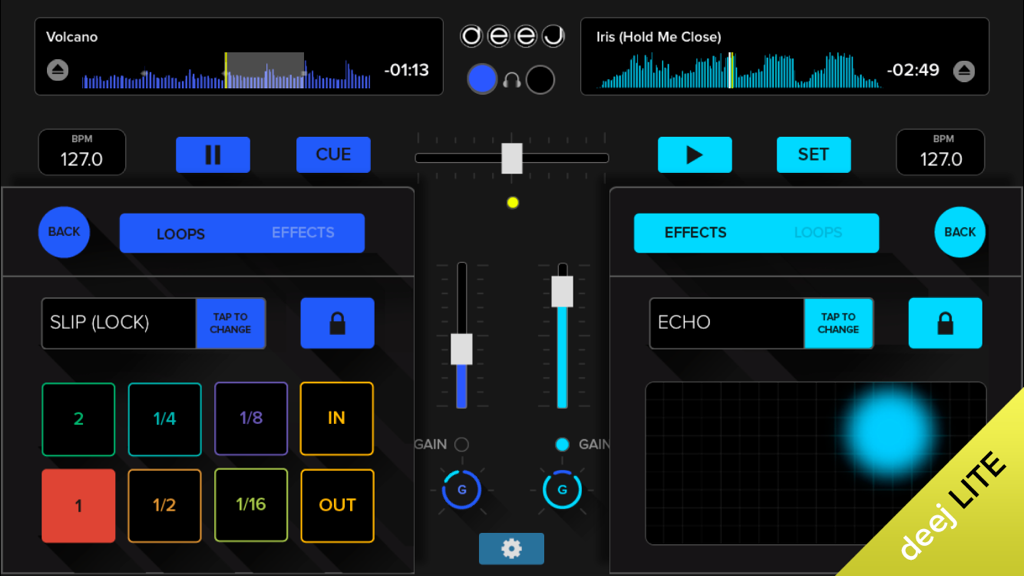Enable headphone cue for the right deck
Screen dimensions: 1024x576
click(x=540, y=78)
